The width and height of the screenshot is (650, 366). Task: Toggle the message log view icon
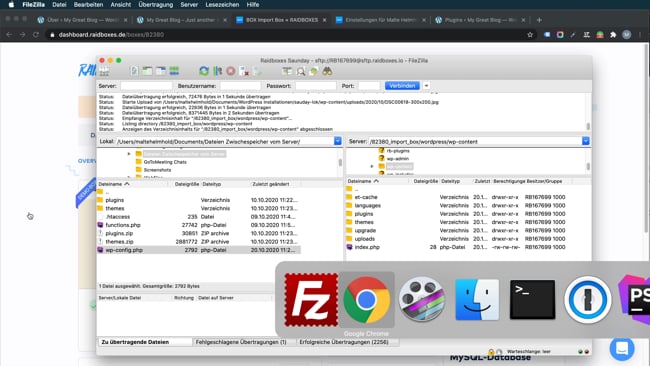click(x=134, y=71)
